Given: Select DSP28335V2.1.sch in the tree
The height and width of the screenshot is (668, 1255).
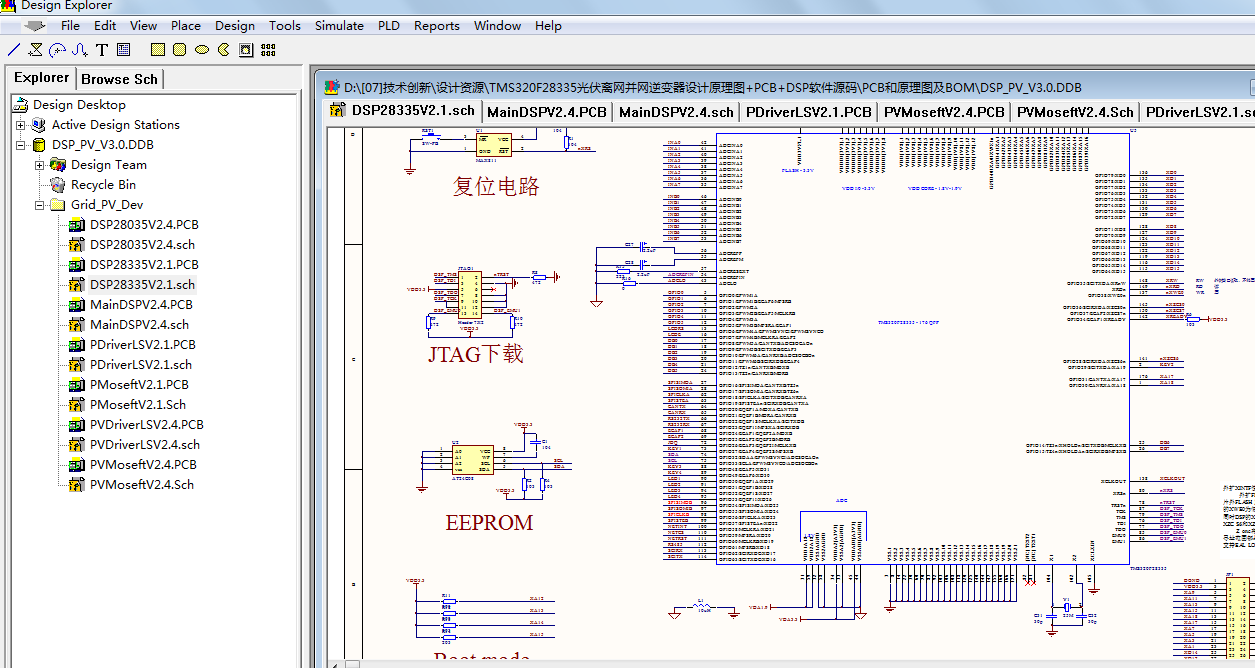Looking at the screenshot, I should click(x=142, y=285).
